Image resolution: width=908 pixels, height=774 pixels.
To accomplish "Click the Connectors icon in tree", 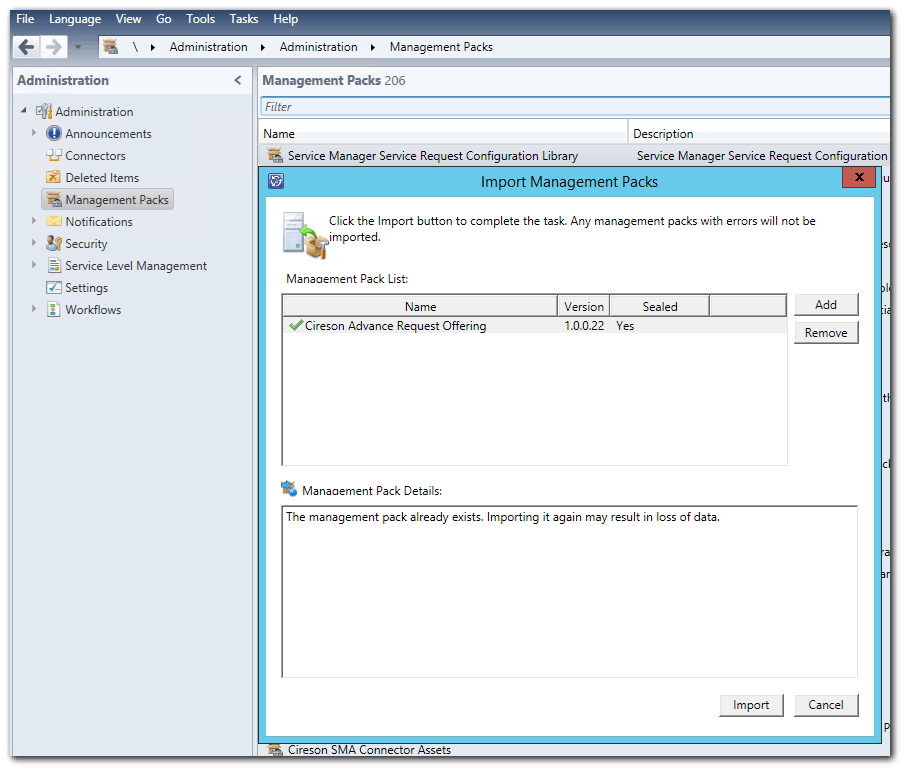I will (x=53, y=155).
